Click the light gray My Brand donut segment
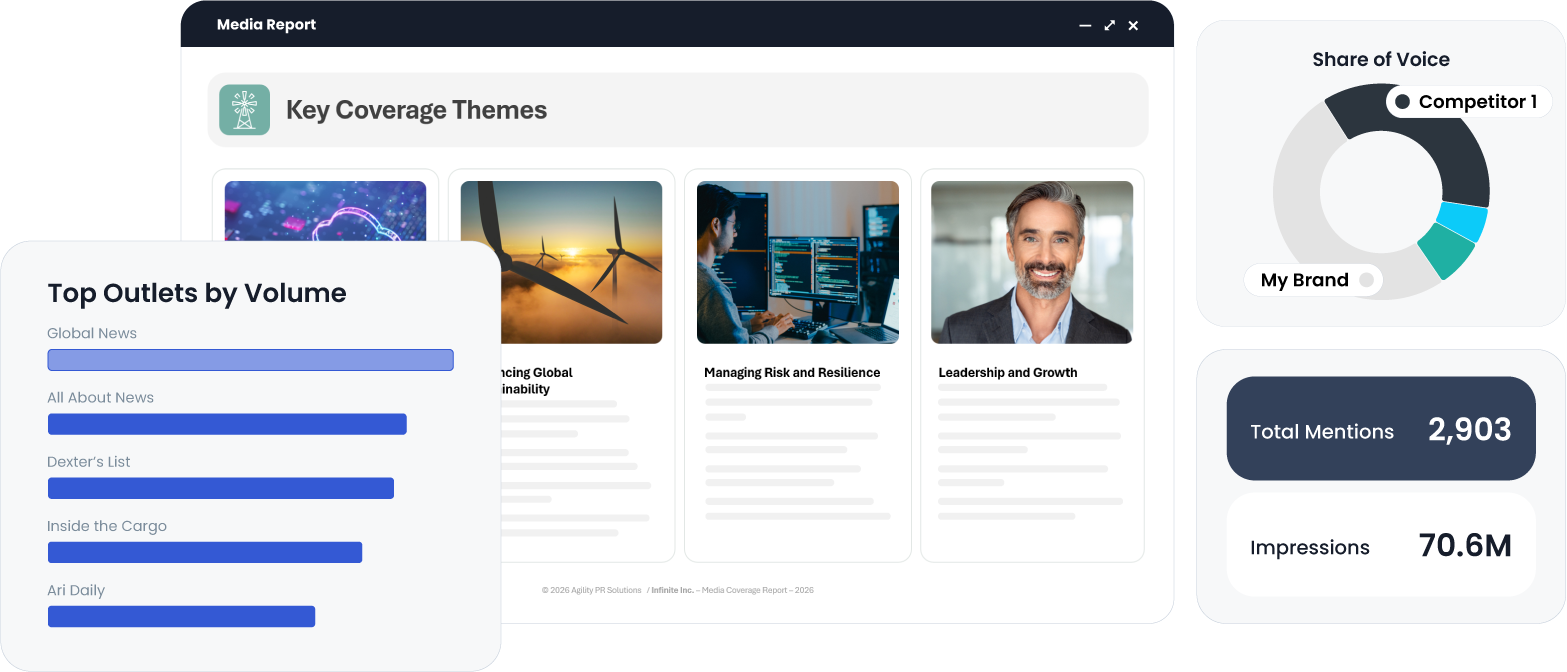The width and height of the screenshot is (1567, 672). tap(1300, 190)
